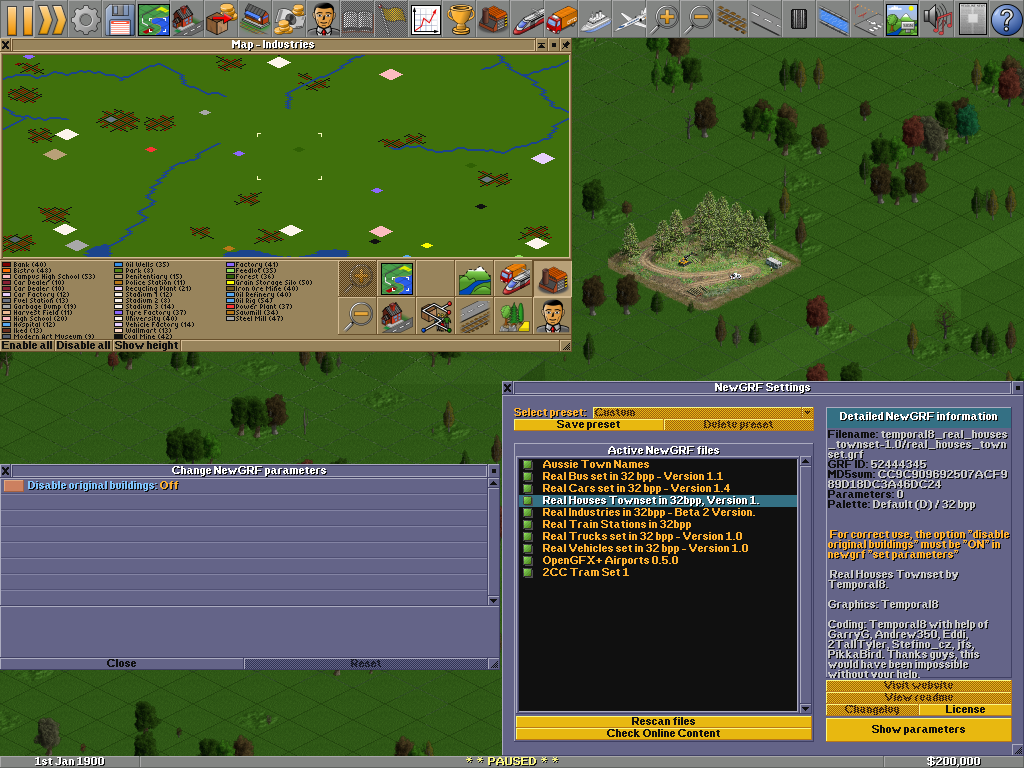
Task: Click the toolbar zoom in magnifier
Action: coord(664,18)
